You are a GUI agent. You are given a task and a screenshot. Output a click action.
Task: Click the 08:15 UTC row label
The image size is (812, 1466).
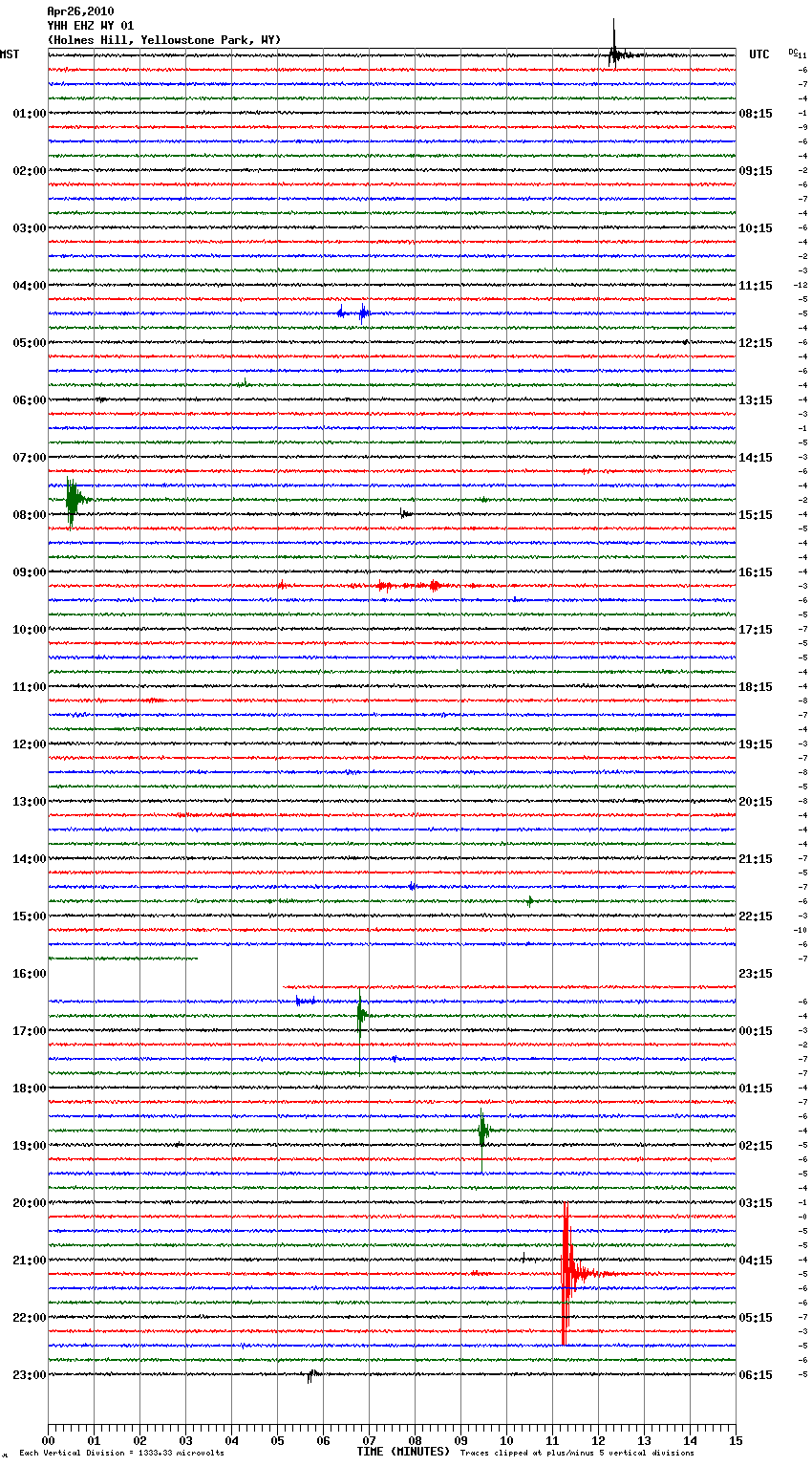pyautogui.click(x=756, y=114)
